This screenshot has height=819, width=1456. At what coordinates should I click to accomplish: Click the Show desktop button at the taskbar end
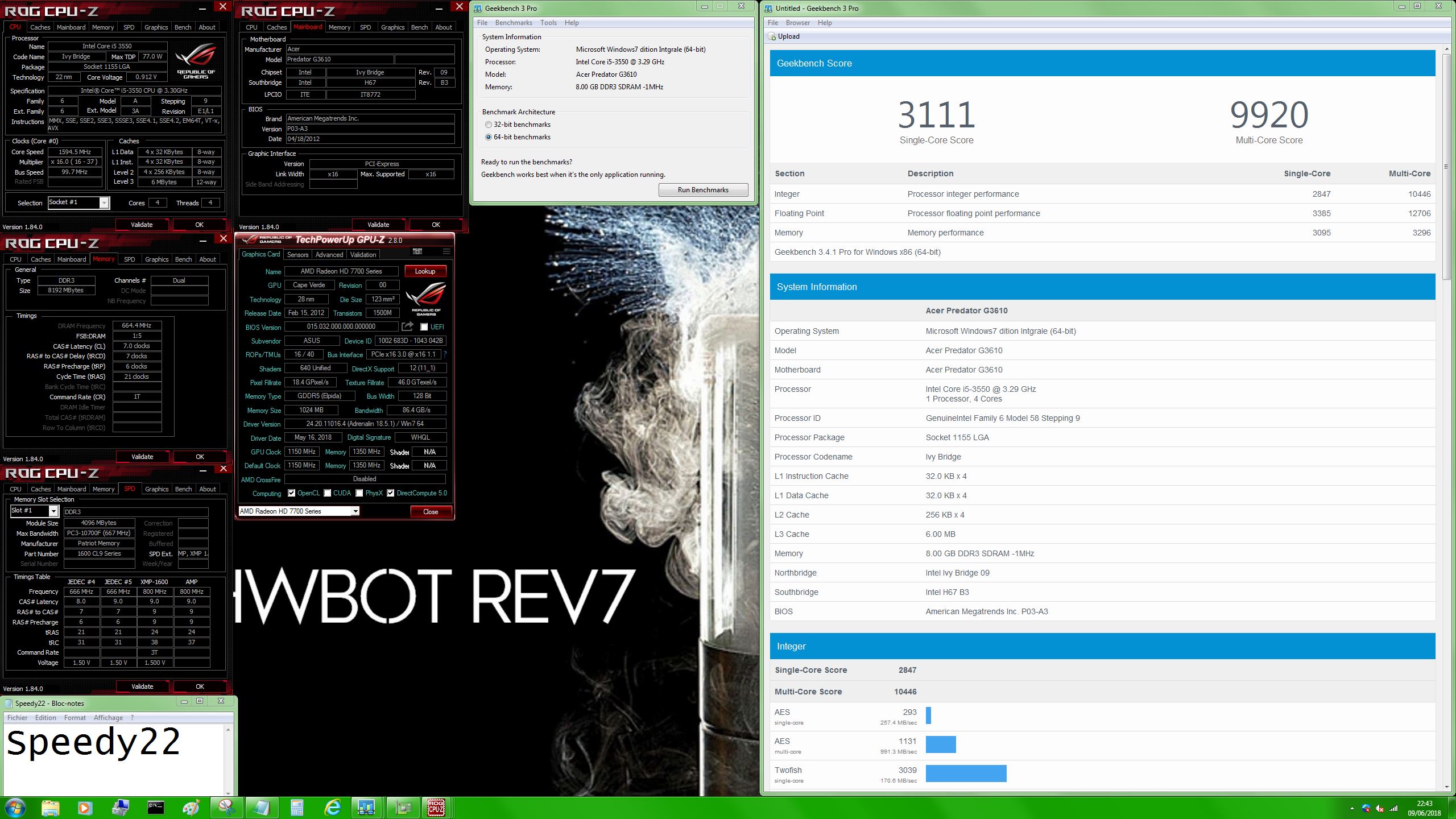pyautogui.click(x=1452, y=808)
